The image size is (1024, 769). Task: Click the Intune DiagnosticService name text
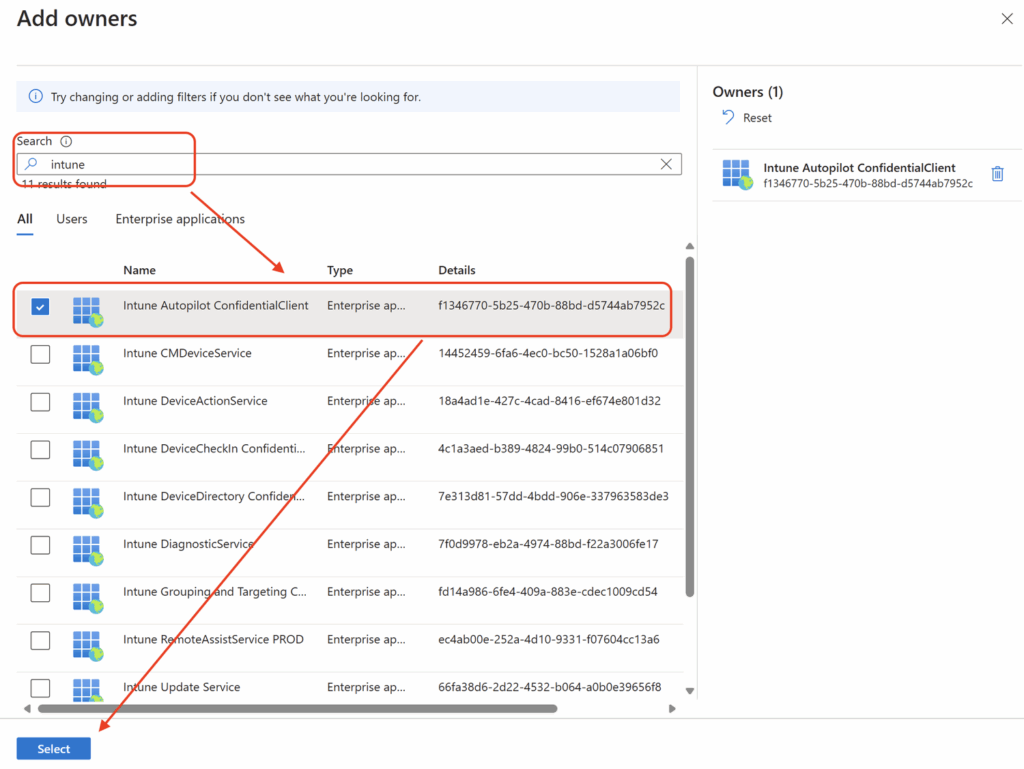pyautogui.click(x=189, y=544)
